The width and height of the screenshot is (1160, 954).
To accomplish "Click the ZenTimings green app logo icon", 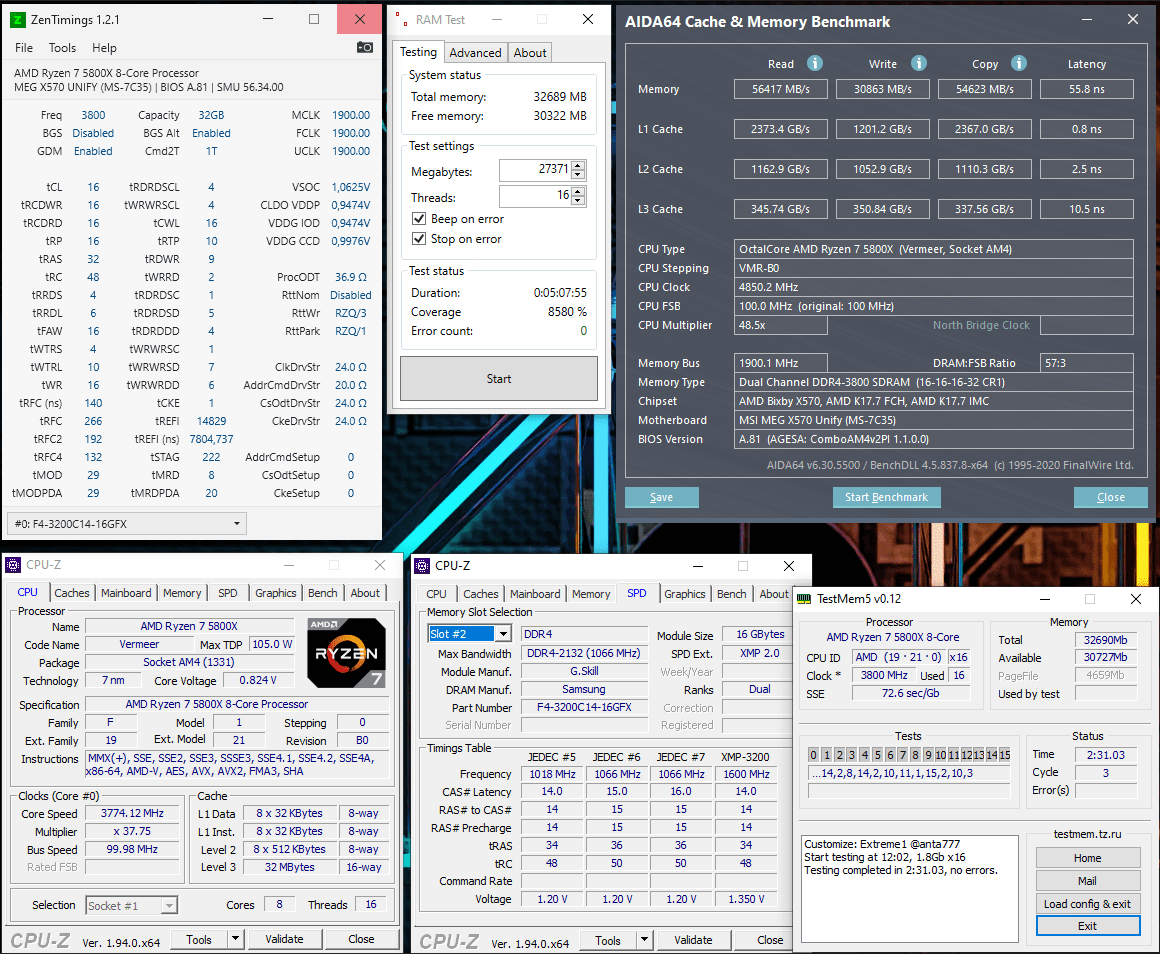I will point(17,20).
